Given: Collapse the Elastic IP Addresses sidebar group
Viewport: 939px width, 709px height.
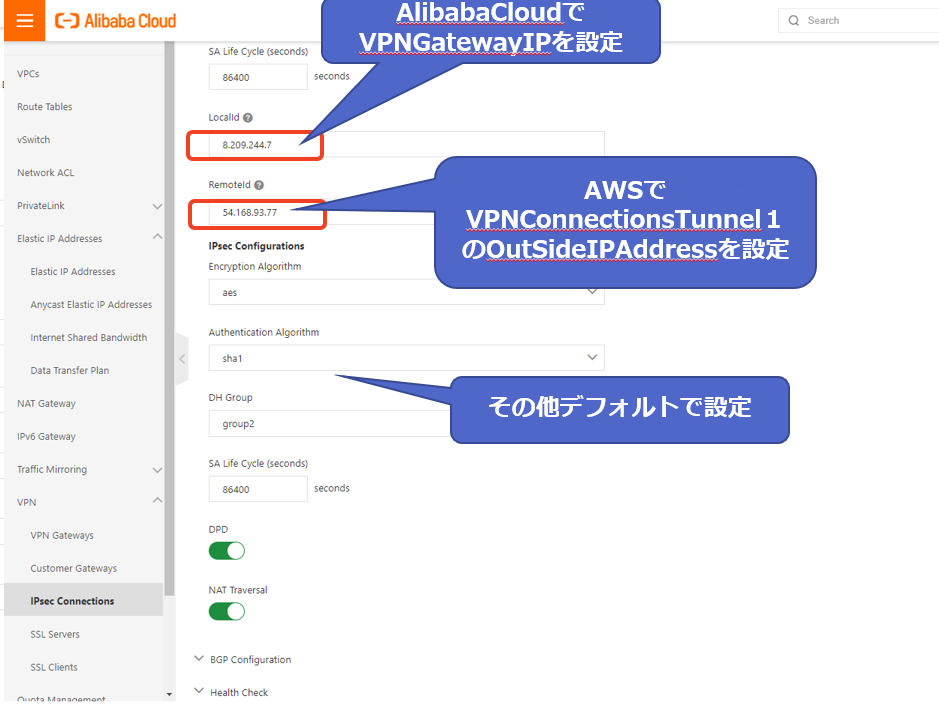Looking at the screenshot, I should click(x=157, y=237).
